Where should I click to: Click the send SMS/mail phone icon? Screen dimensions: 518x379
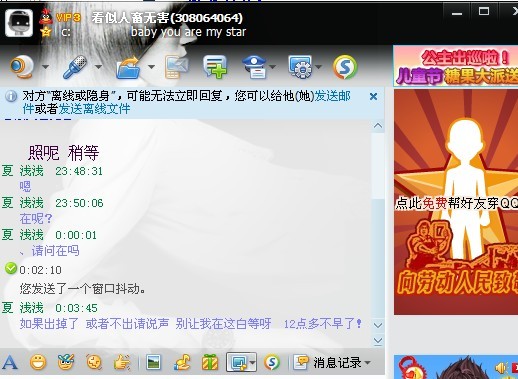[x=176, y=67]
